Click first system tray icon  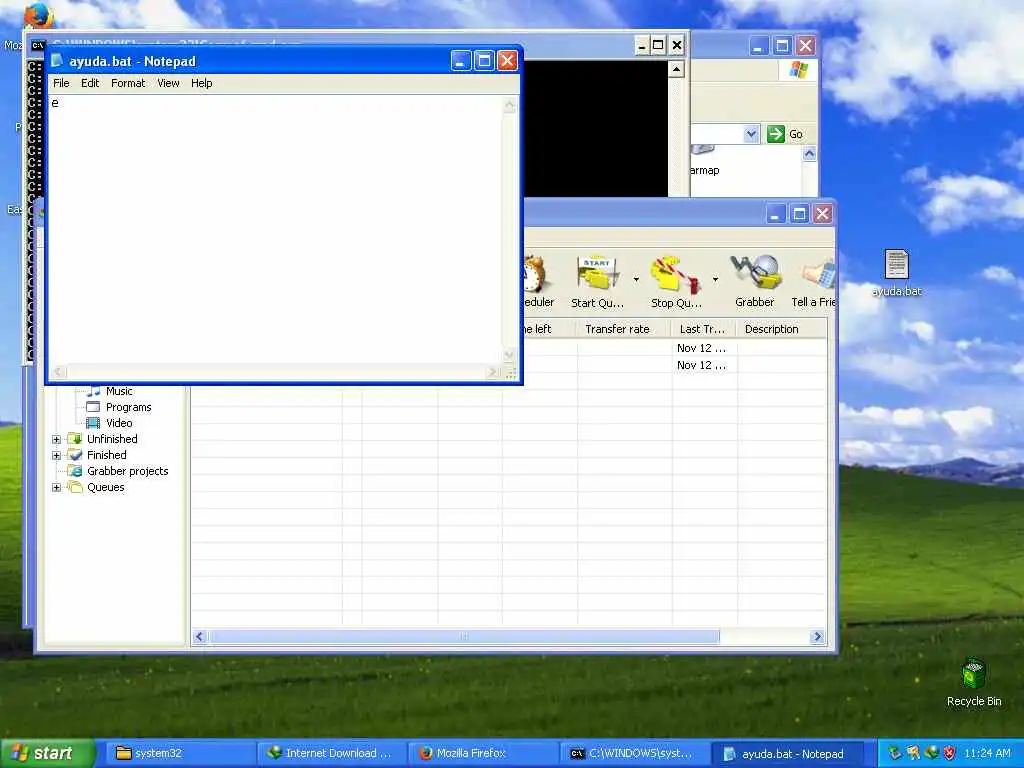click(x=894, y=753)
